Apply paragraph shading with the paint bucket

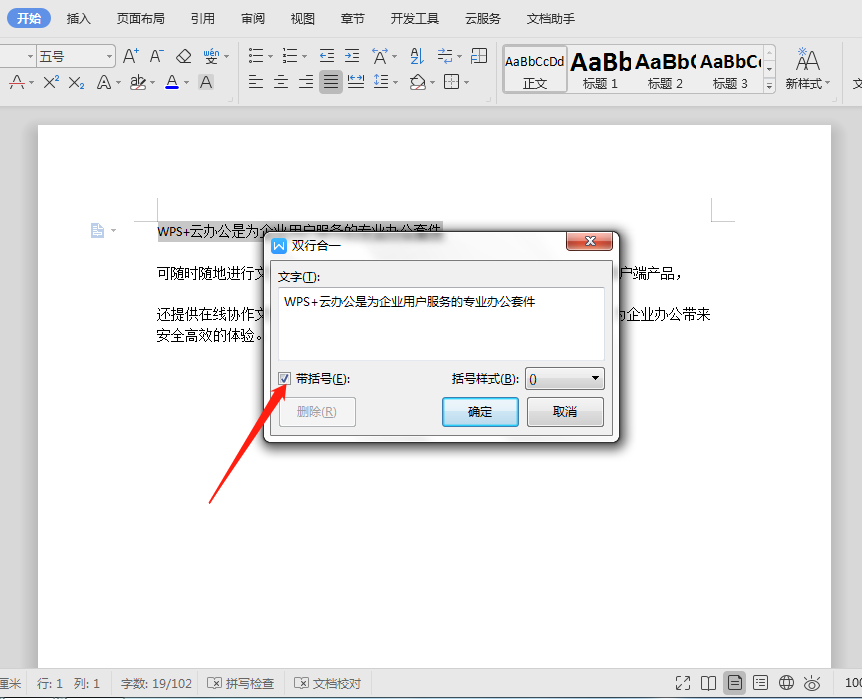coord(418,82)
